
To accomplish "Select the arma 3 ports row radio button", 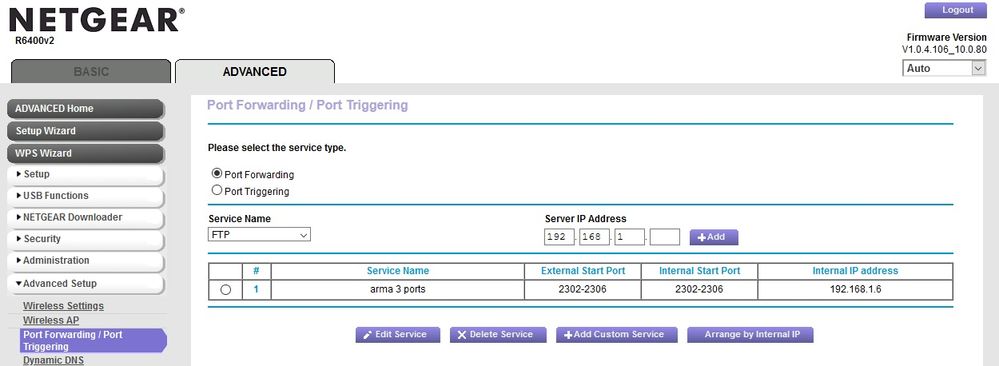I will [x=225, y=289].
